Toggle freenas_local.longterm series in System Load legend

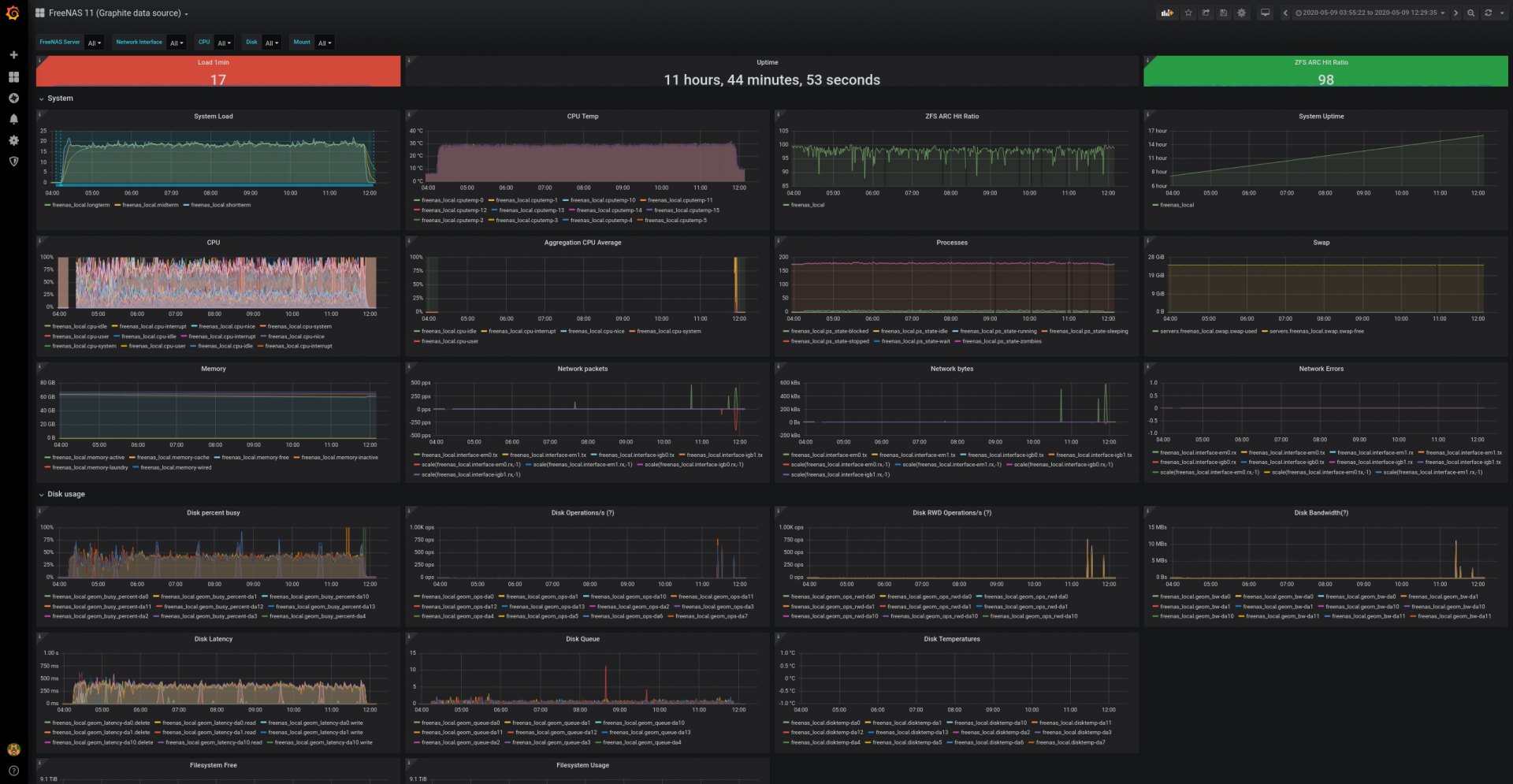pyautogui.click(x=81, y=205)
